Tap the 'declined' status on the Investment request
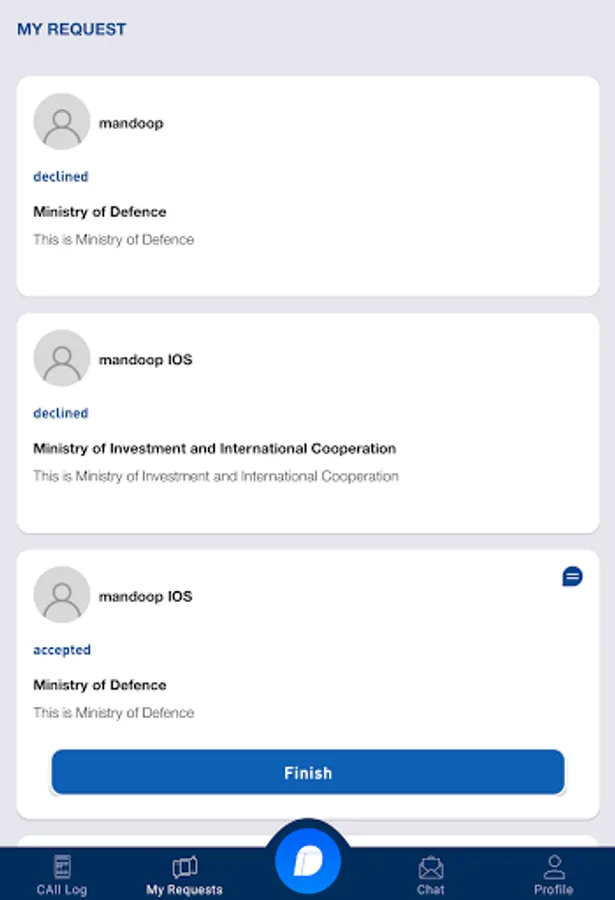Image resolution: width=615 pixels, height=900 pixels. (61, 413)
